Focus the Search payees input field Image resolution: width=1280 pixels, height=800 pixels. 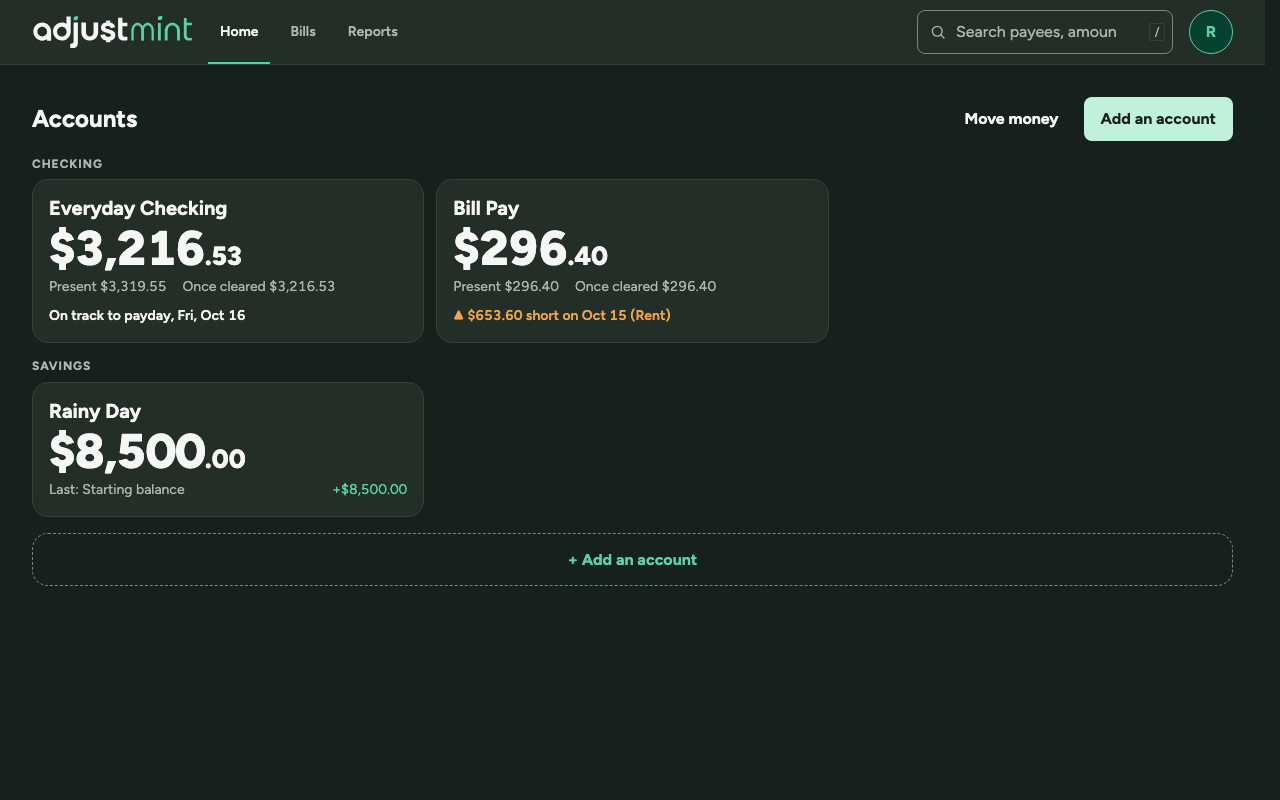pos(1045,32)
